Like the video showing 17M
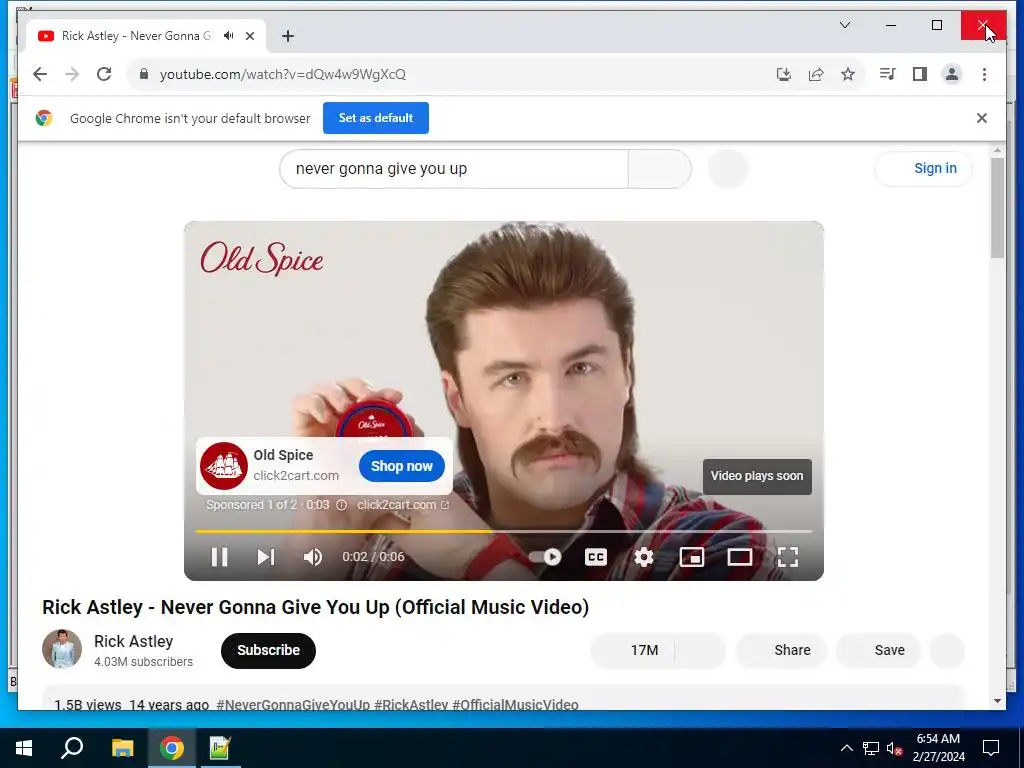Screen dimensions: 1024x768 click(632, 650)
